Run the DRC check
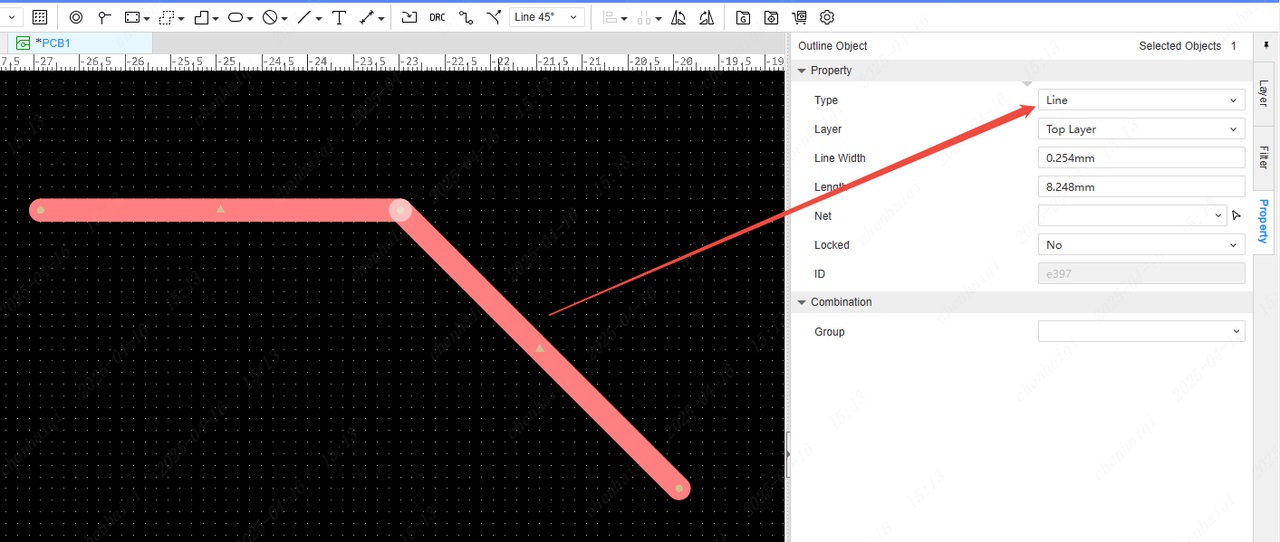1280x542 pixels. pos(437,17)
